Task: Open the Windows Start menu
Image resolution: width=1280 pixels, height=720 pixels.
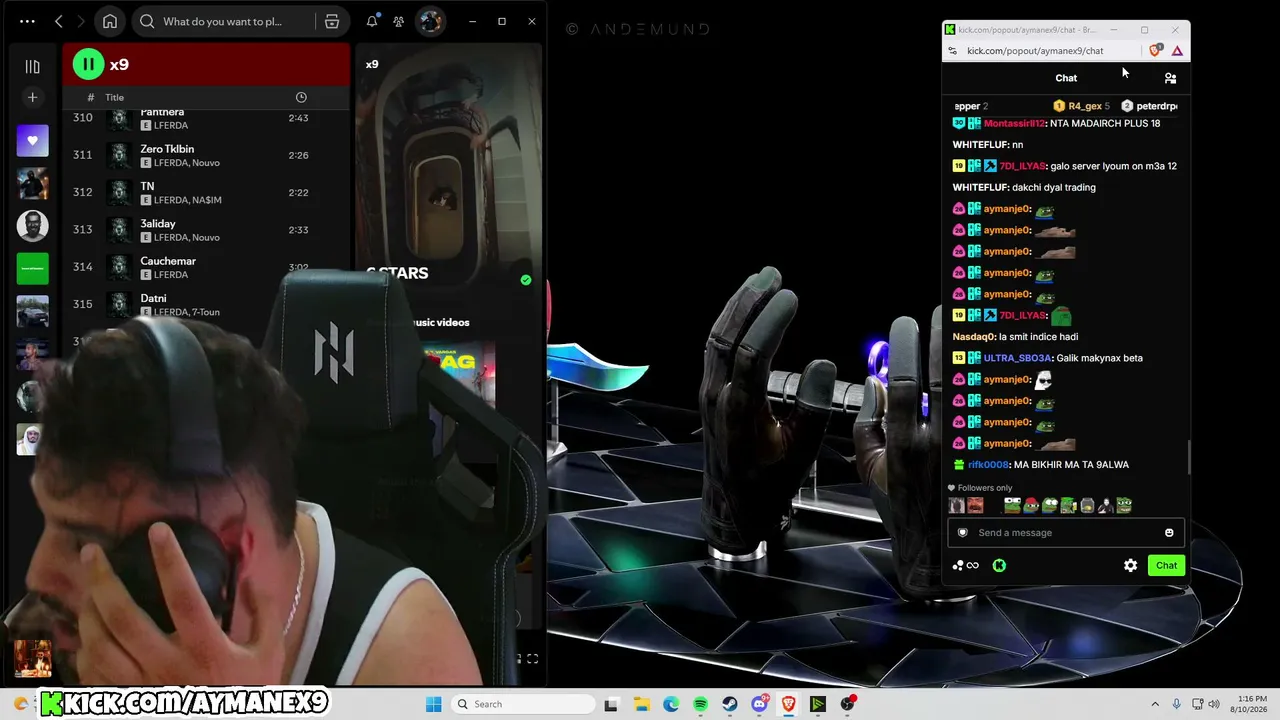Action: [433, 704]
